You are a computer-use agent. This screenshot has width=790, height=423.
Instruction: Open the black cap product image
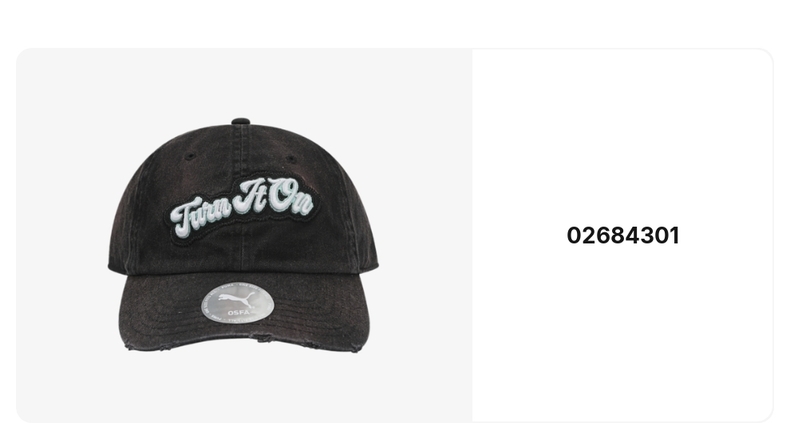click(x=243, y=235)
